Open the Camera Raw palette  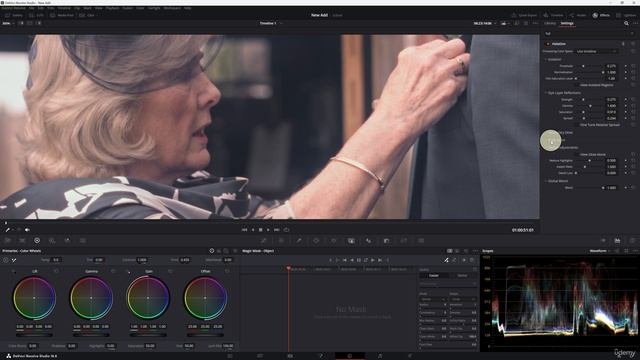pos(8,240)
